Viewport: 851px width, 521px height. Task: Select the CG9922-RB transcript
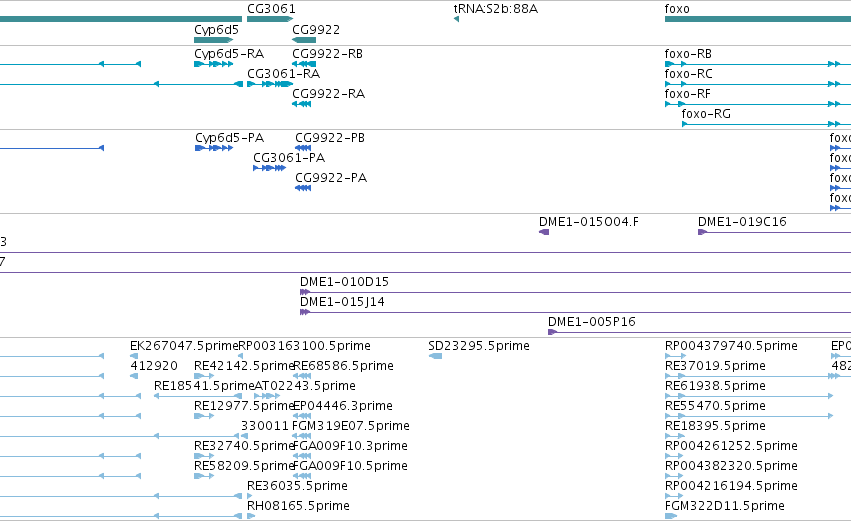[327, 54]
